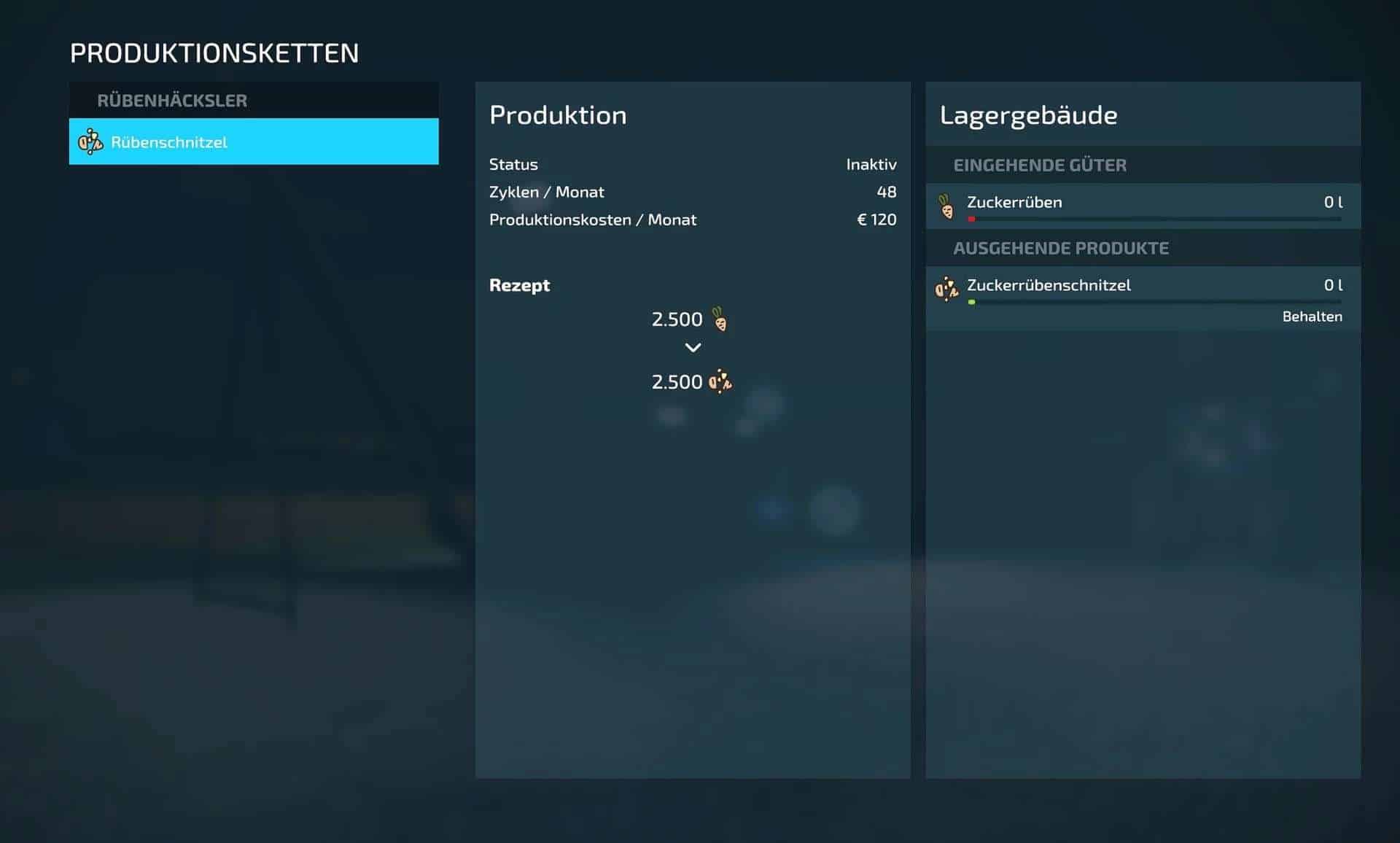
Task: Click the Inaktiv status value
Action: click(871, 164)
